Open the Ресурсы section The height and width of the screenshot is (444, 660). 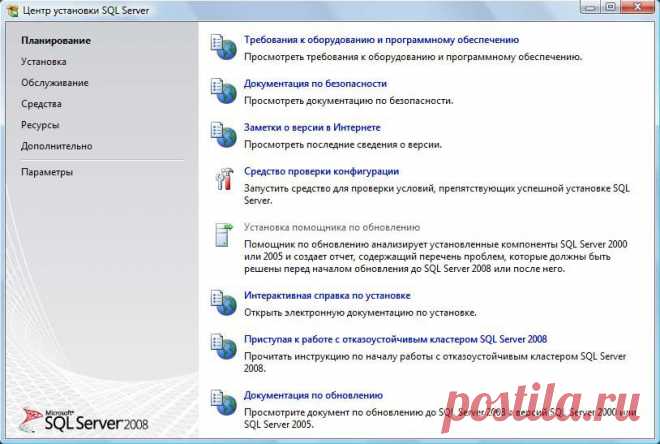click(40, 125)
